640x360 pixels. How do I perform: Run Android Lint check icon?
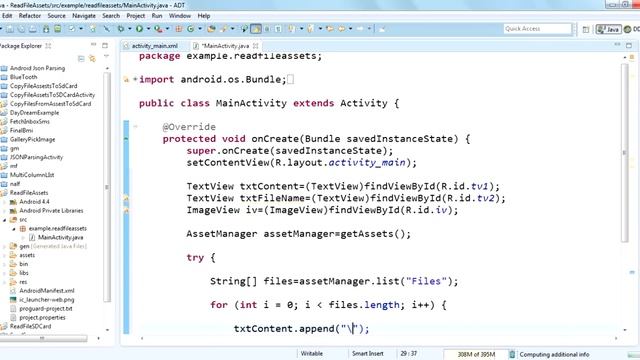(x=72, y=29)
